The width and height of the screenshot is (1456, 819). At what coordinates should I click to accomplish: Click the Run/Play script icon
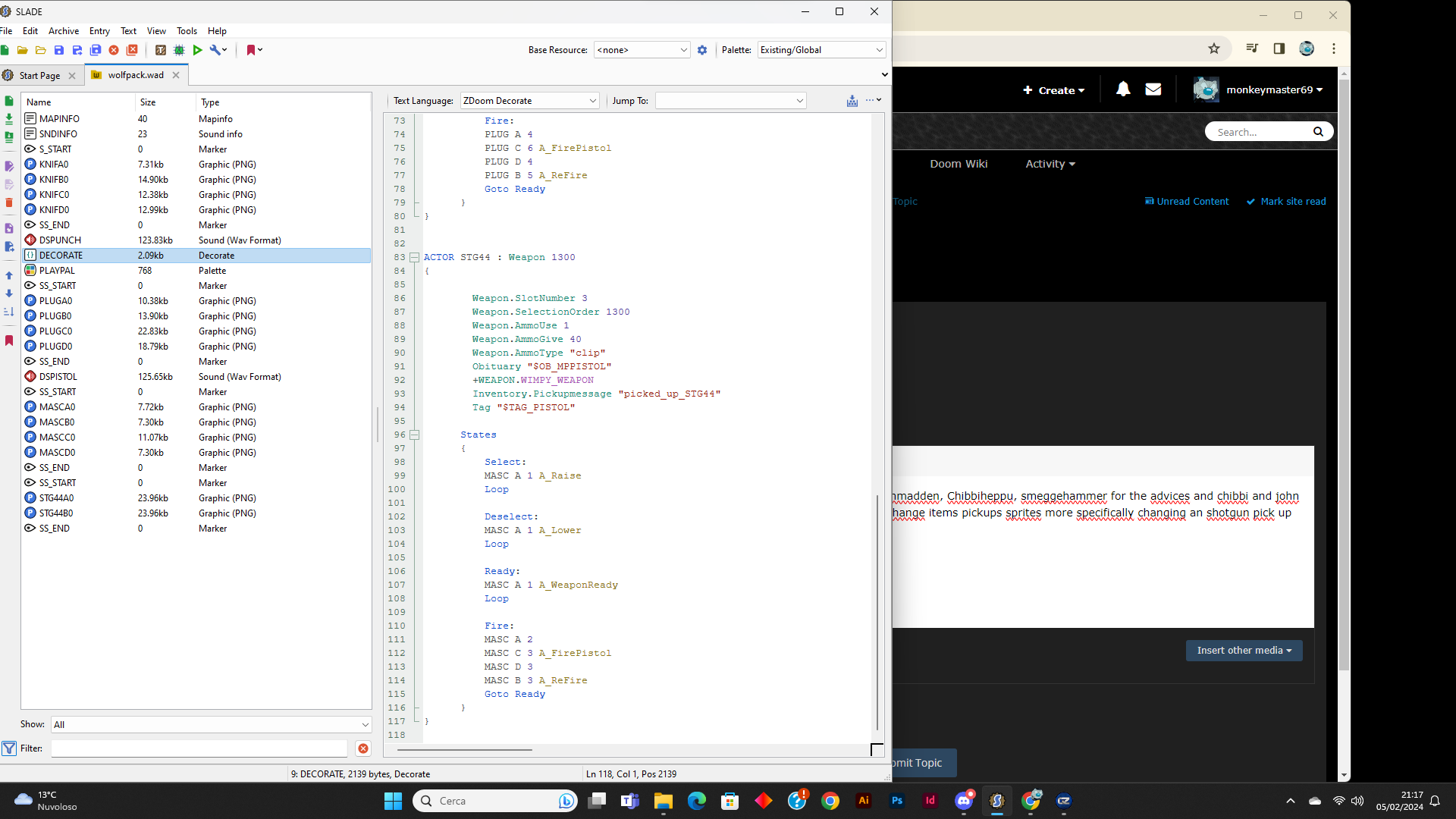199,49
